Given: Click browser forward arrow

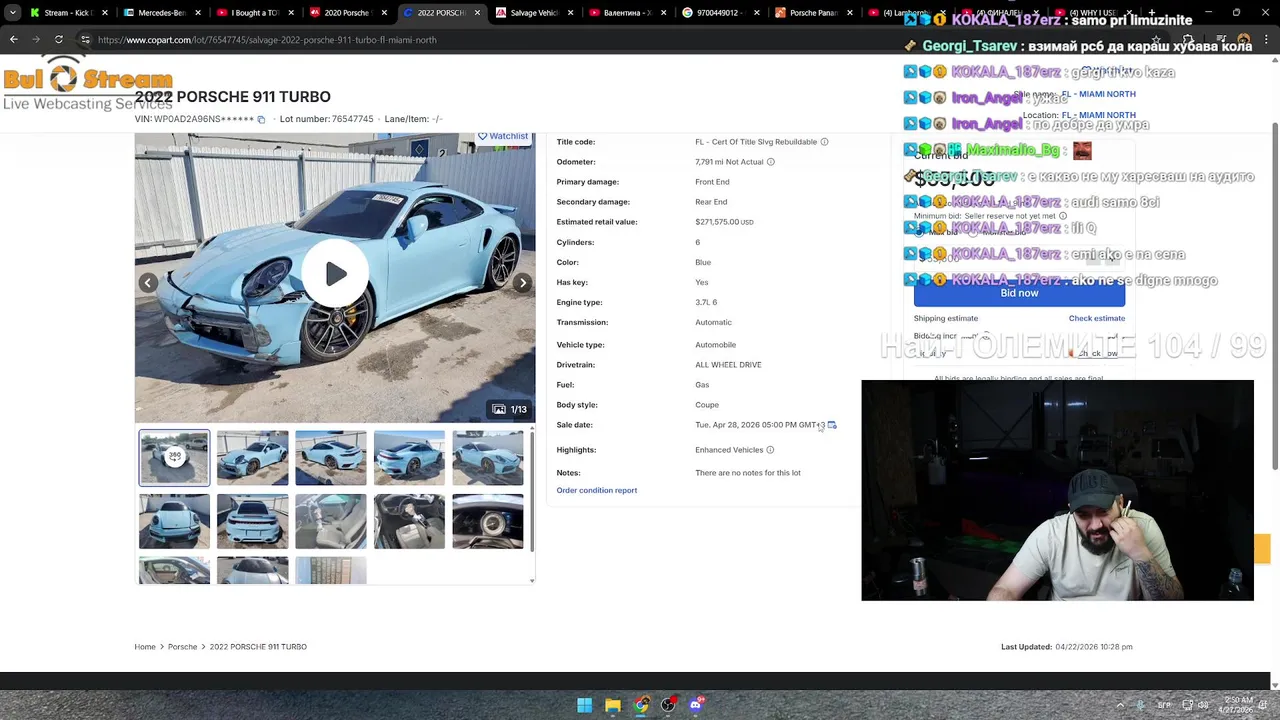Looking at the screenshot, I should coord(37,40).
